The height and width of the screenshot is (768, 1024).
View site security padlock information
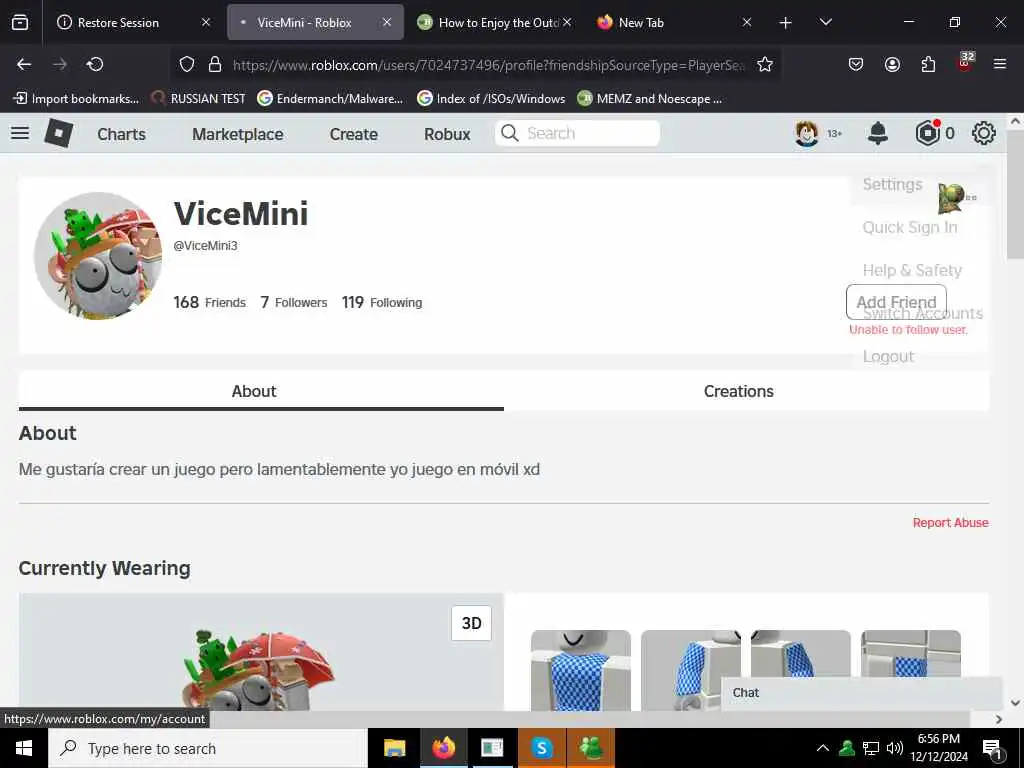215,64
